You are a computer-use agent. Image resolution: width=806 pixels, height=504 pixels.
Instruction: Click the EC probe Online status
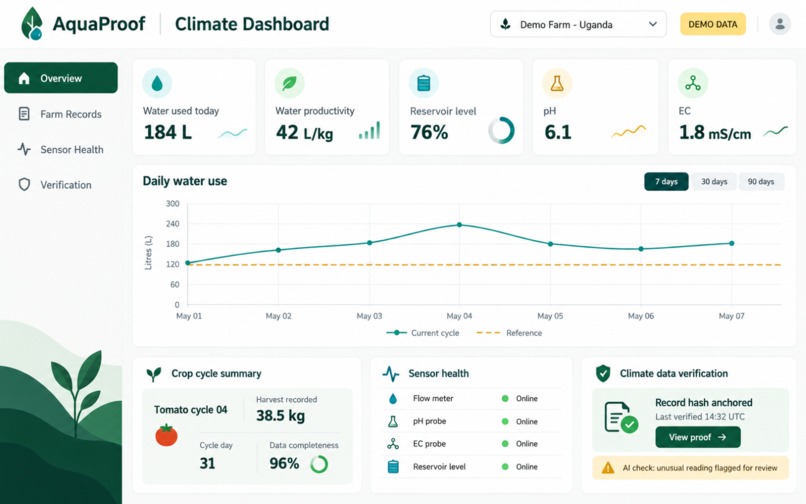click(x=520, y=444)
